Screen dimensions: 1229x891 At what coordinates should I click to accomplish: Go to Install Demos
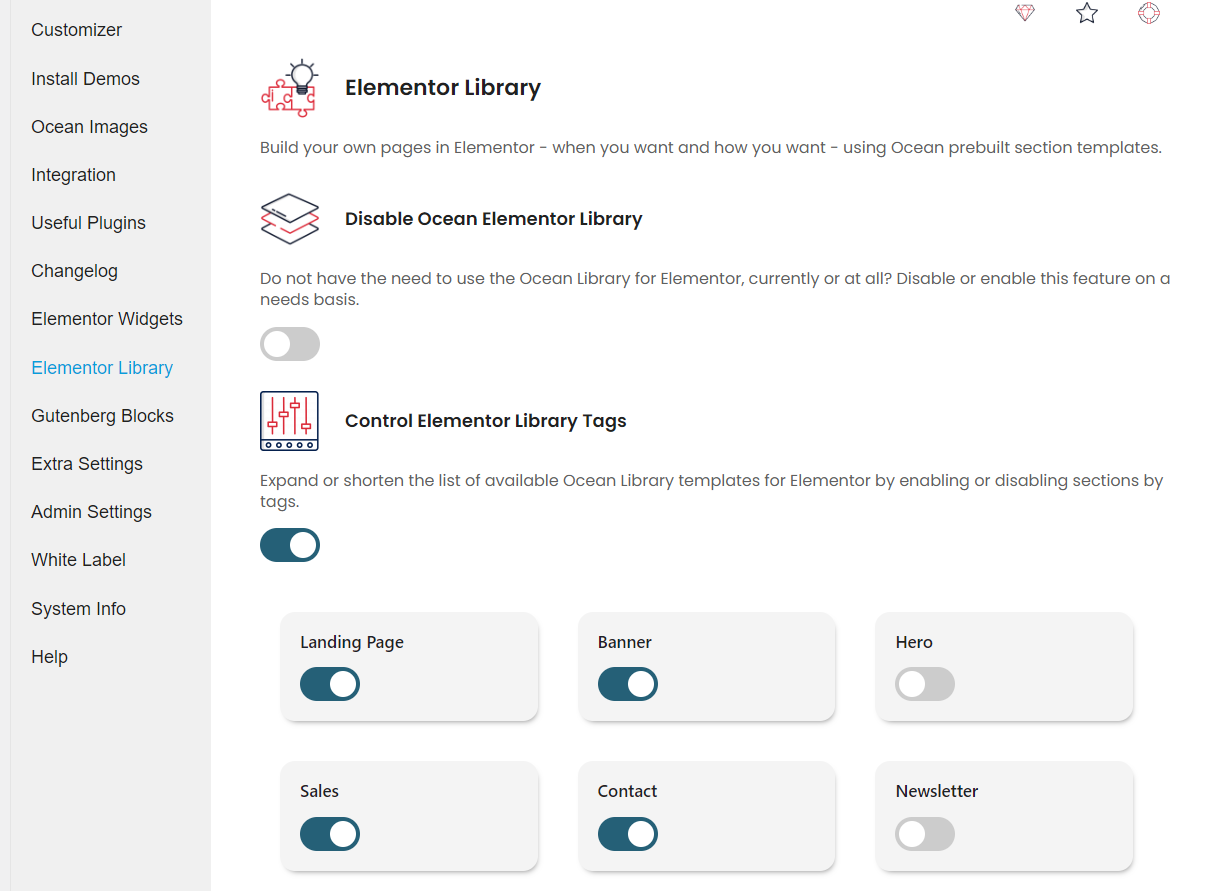(x=86, y=79)
